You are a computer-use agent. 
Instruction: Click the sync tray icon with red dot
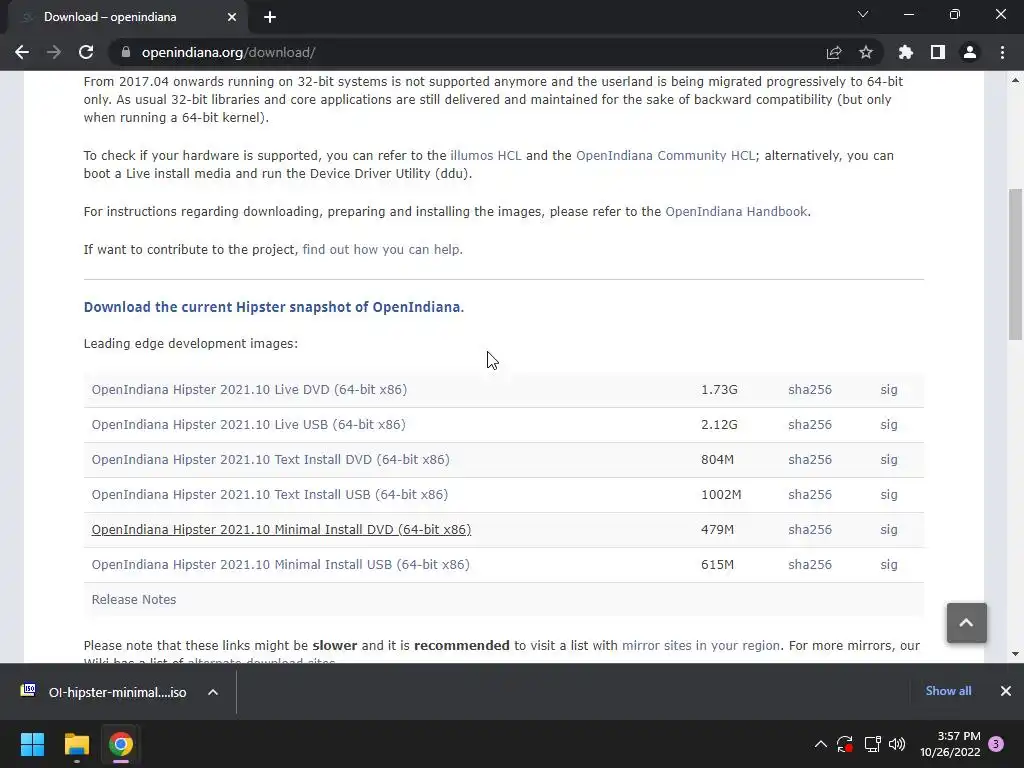[x=845, y=744]
